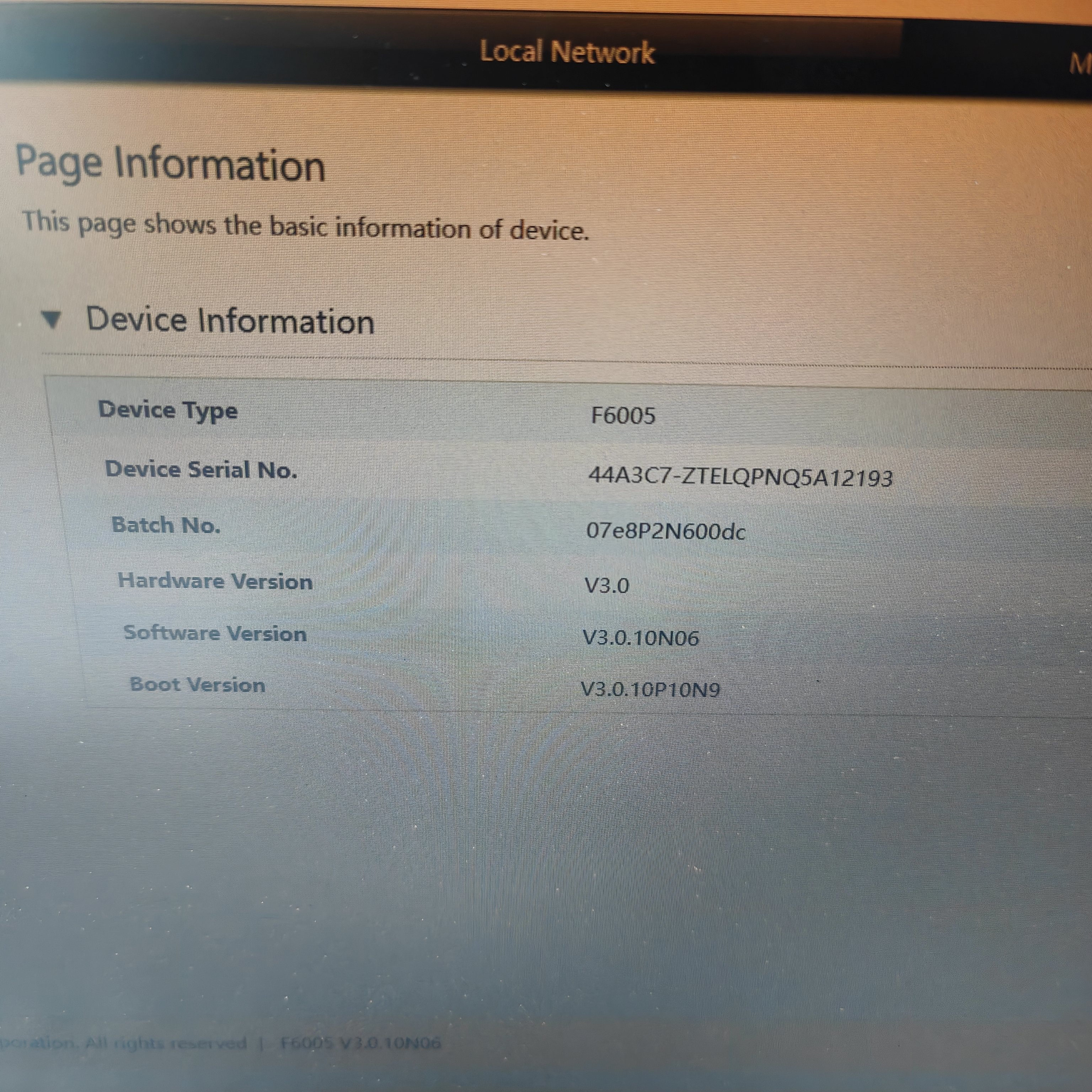Image resolution: width=1092 pixels, height=1092 pixels.
Task: Select the F6005 device type value
Action: tap(623, 416)
